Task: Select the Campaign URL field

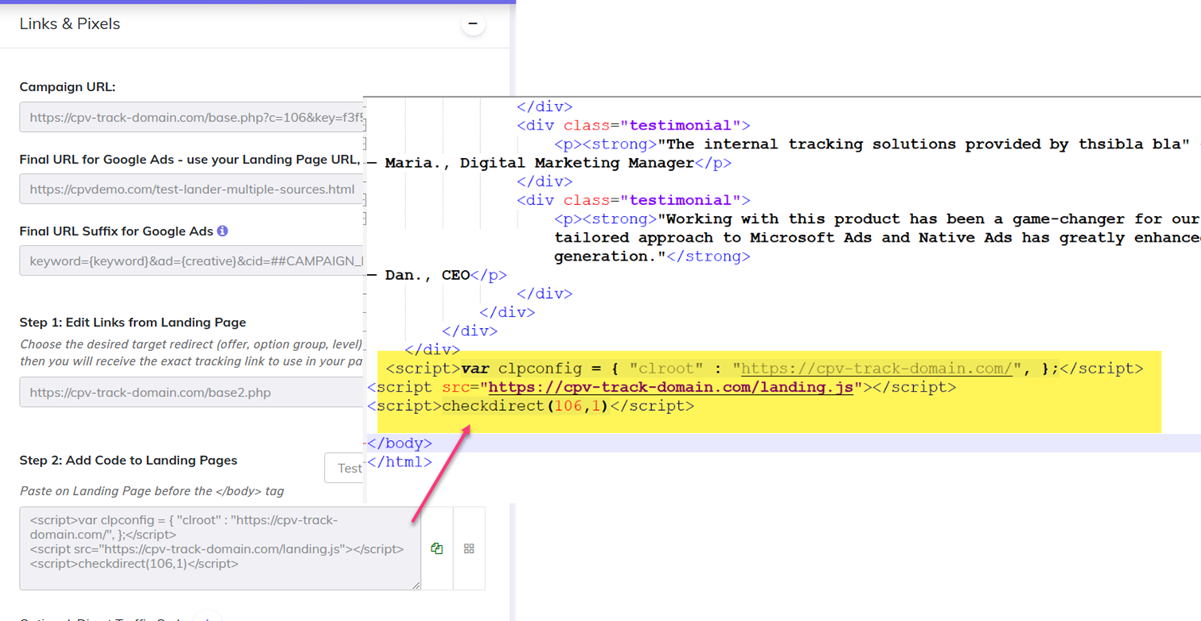Action: tap(180, 116)
